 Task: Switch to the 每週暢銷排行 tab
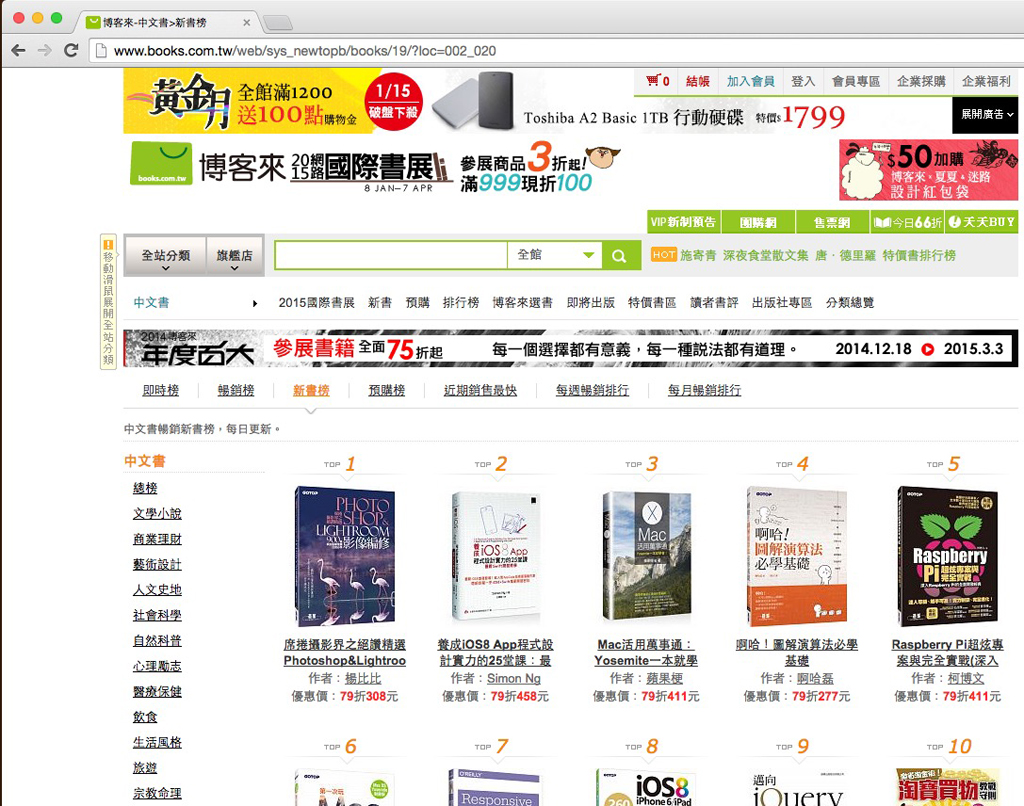click(592, 390)
